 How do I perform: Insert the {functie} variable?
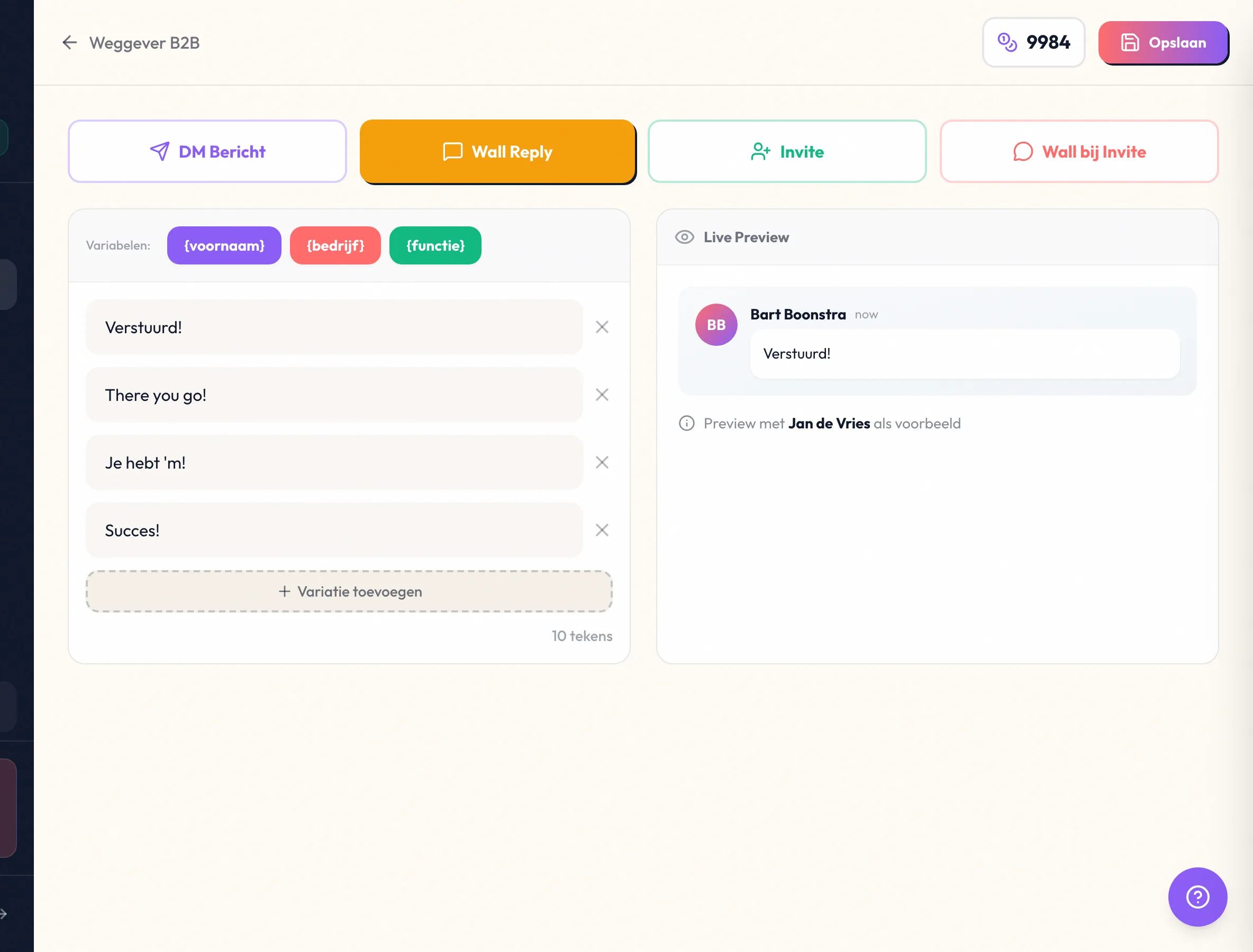click(435, 245)
